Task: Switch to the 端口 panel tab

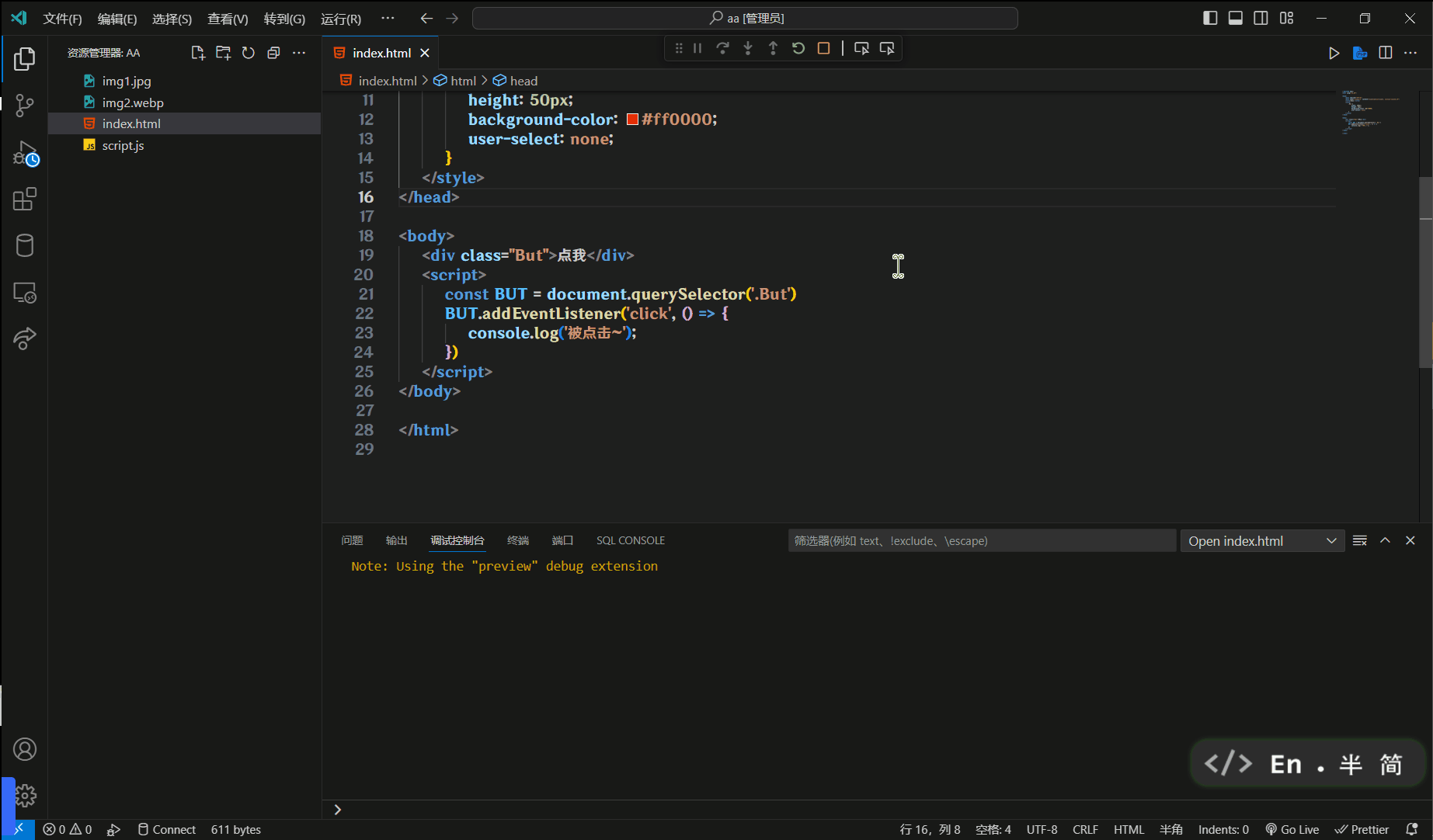Action: (x=562, y=540)
